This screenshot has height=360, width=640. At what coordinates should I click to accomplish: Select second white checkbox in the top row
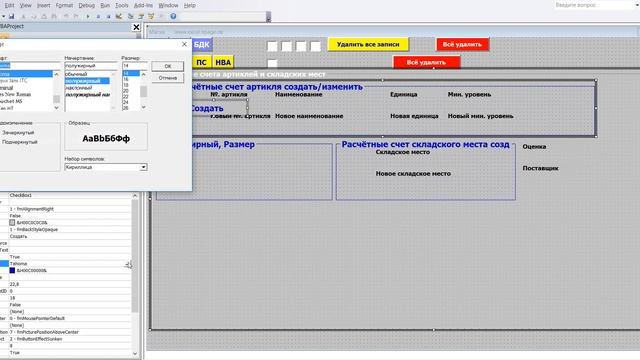point(287,46)
